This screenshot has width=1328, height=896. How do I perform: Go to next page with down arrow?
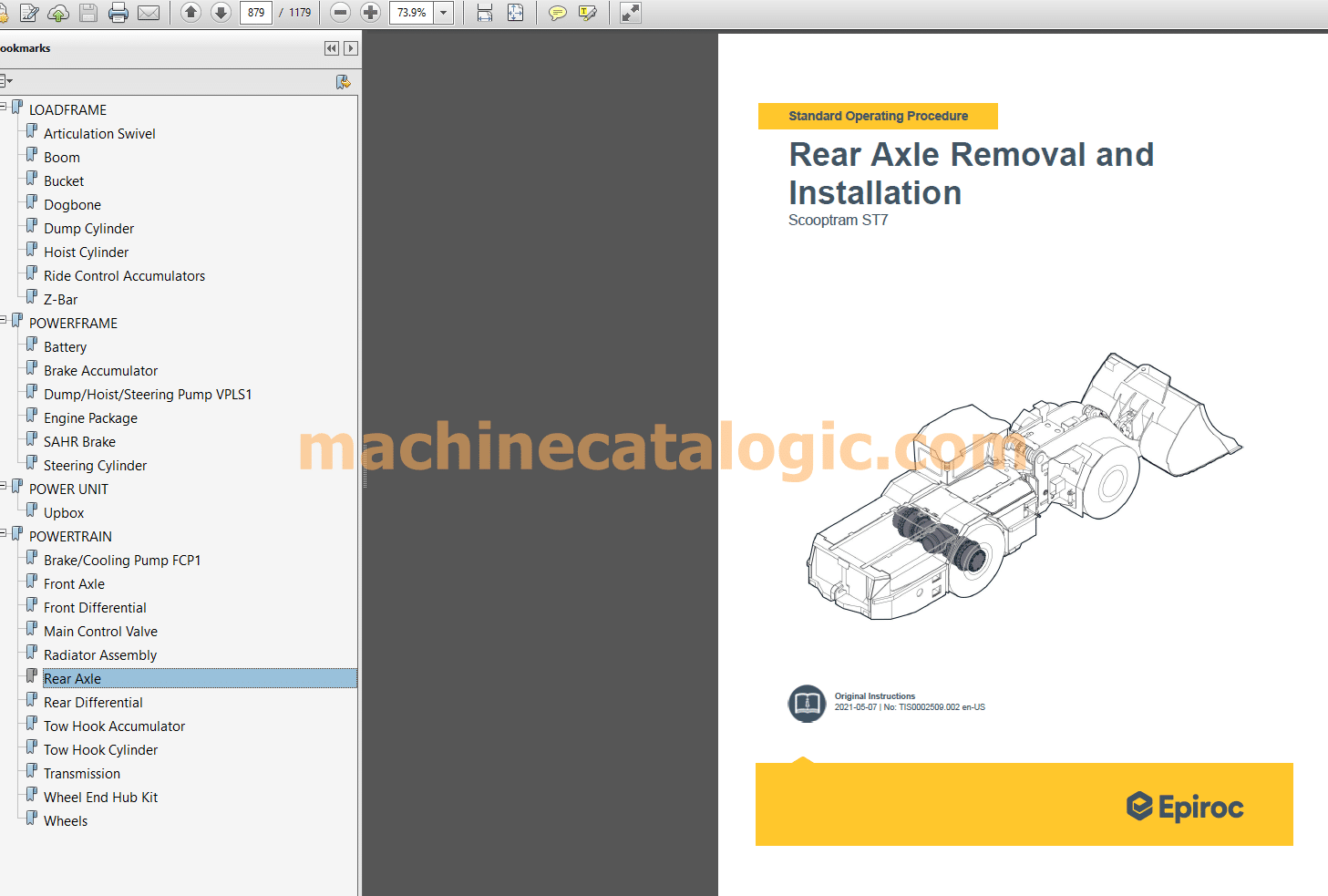point(221,13)
